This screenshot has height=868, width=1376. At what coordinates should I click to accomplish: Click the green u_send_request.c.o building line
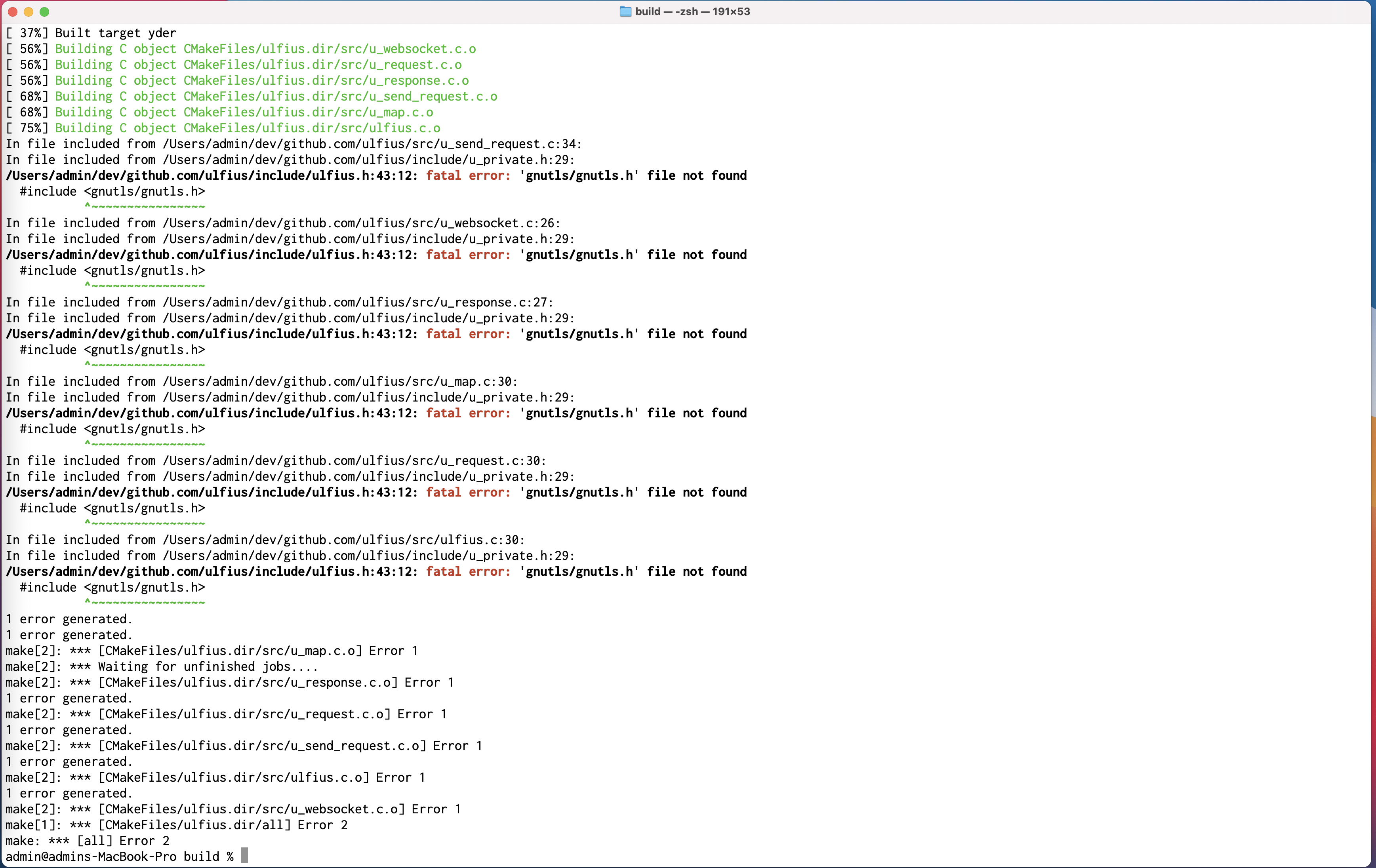click(x=276, y=97)
